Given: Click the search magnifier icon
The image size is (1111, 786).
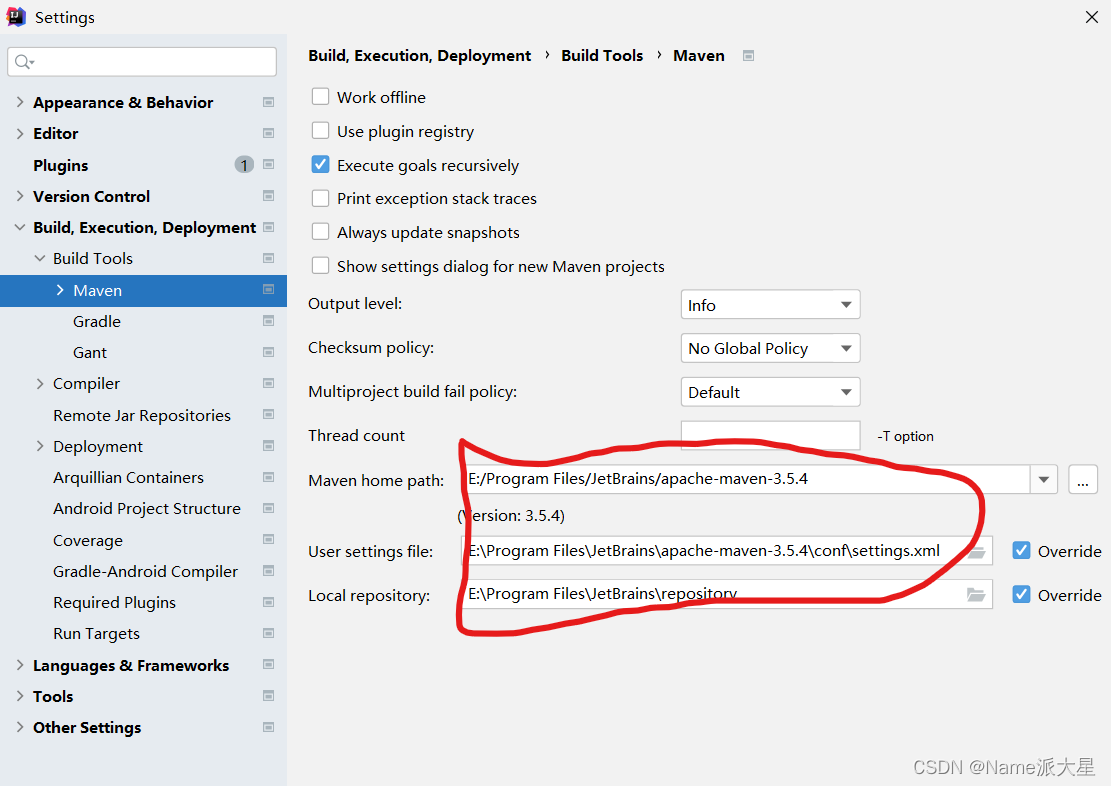Looking at the screenshot, I should [23, 62].
